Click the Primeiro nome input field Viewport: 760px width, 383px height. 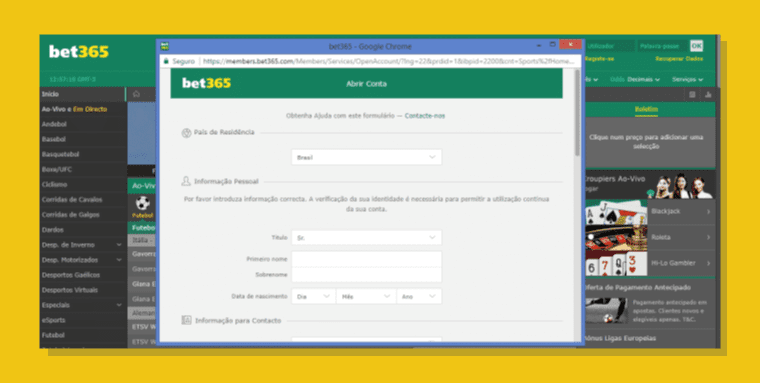(366, 259)
